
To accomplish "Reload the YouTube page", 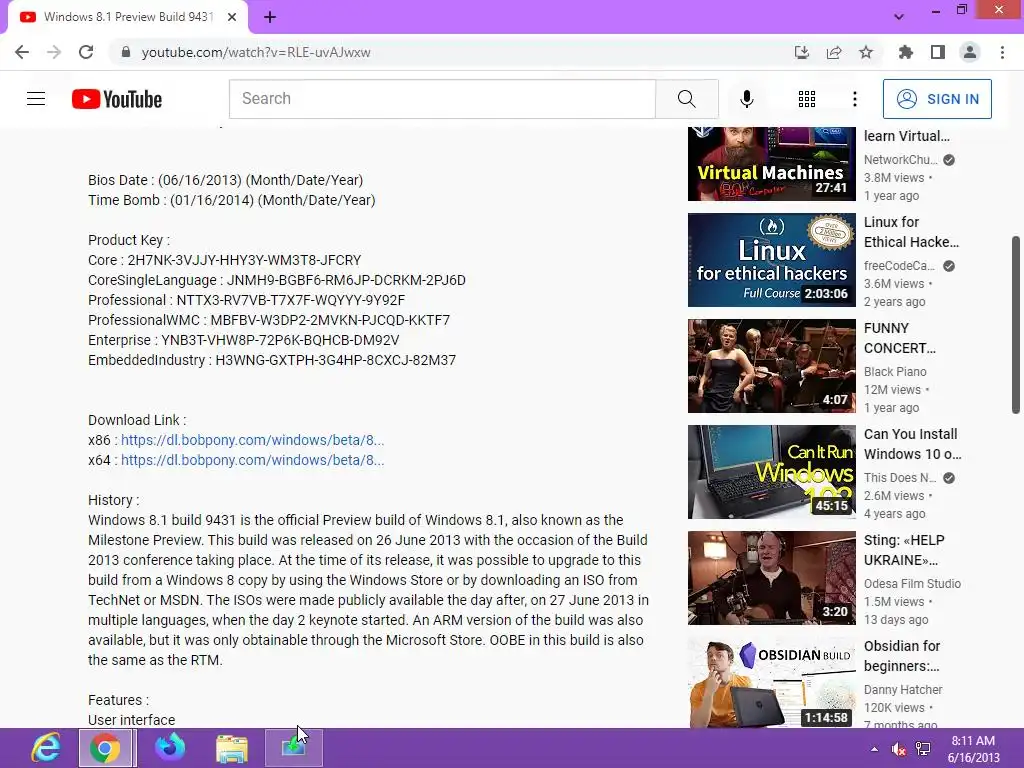I will pos(86,52).
